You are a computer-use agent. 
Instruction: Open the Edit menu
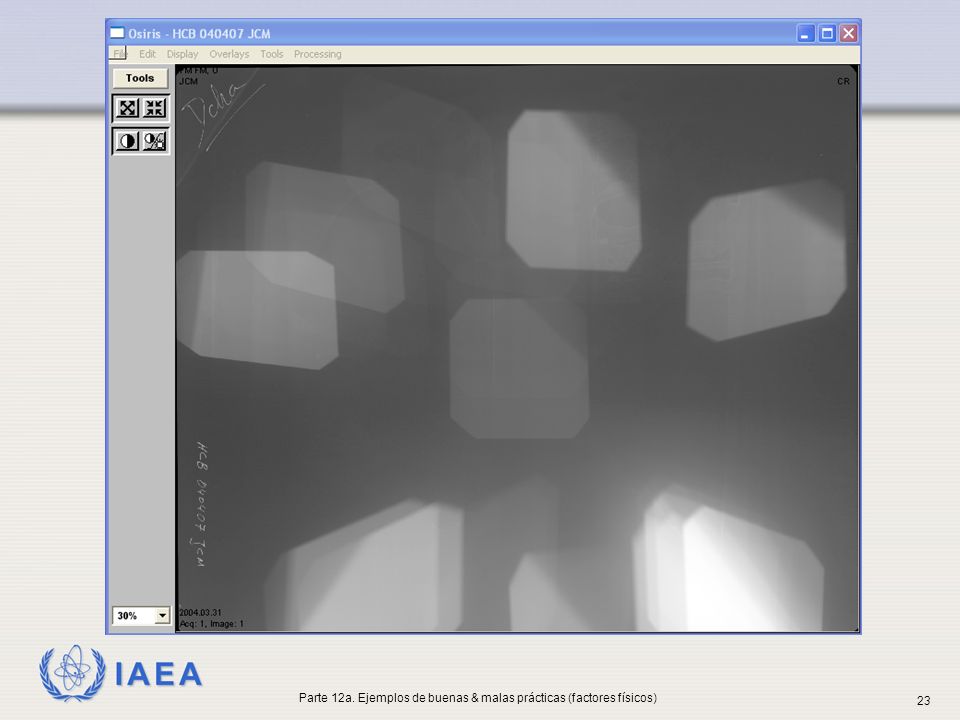pyautogui.click(x=147, y=54)
